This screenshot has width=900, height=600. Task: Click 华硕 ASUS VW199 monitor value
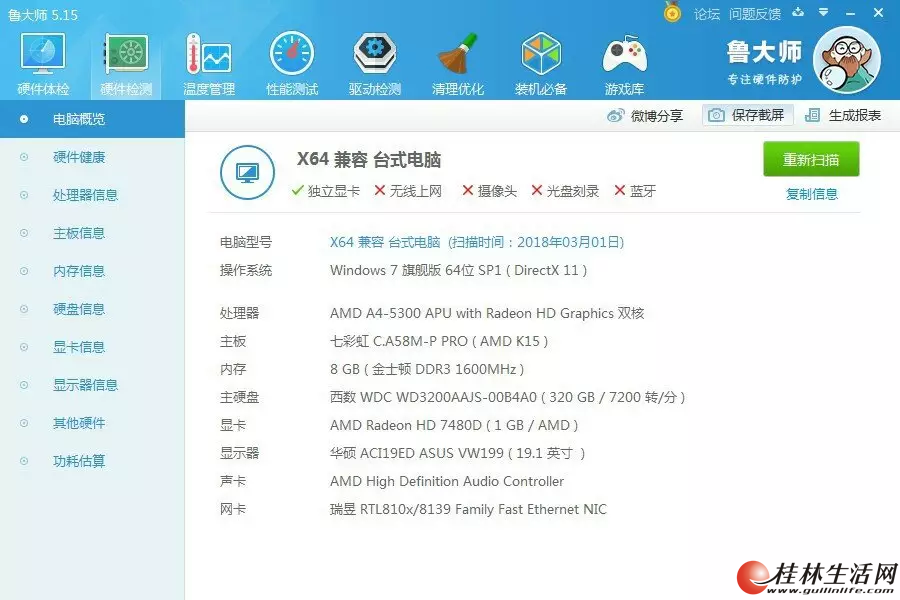(x=457, y=454)
